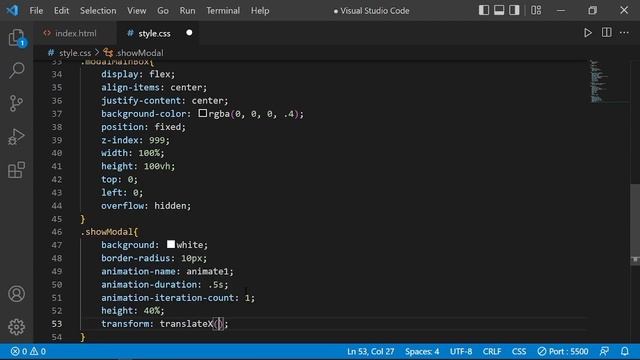Screen dimensions: 640x360
Task: Click line number 46 in gutter
Action: click(57, 232)
